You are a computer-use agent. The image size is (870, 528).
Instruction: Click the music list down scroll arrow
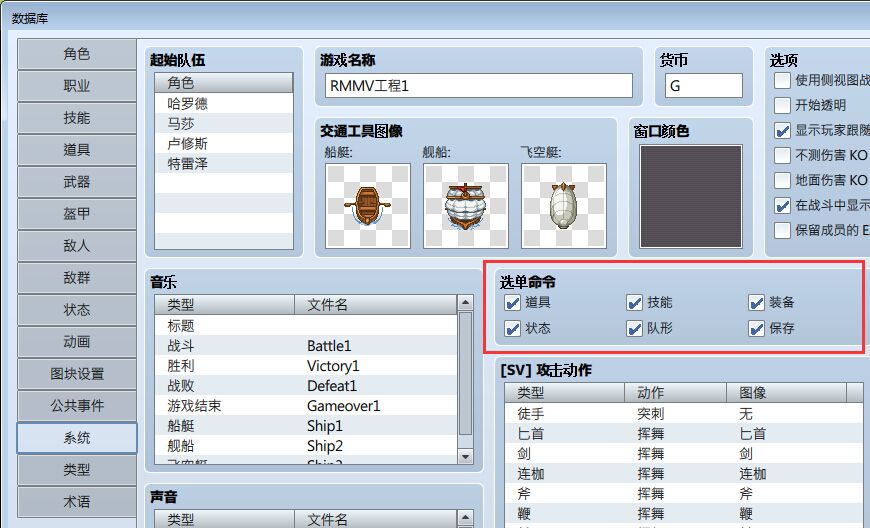(465, 456)
